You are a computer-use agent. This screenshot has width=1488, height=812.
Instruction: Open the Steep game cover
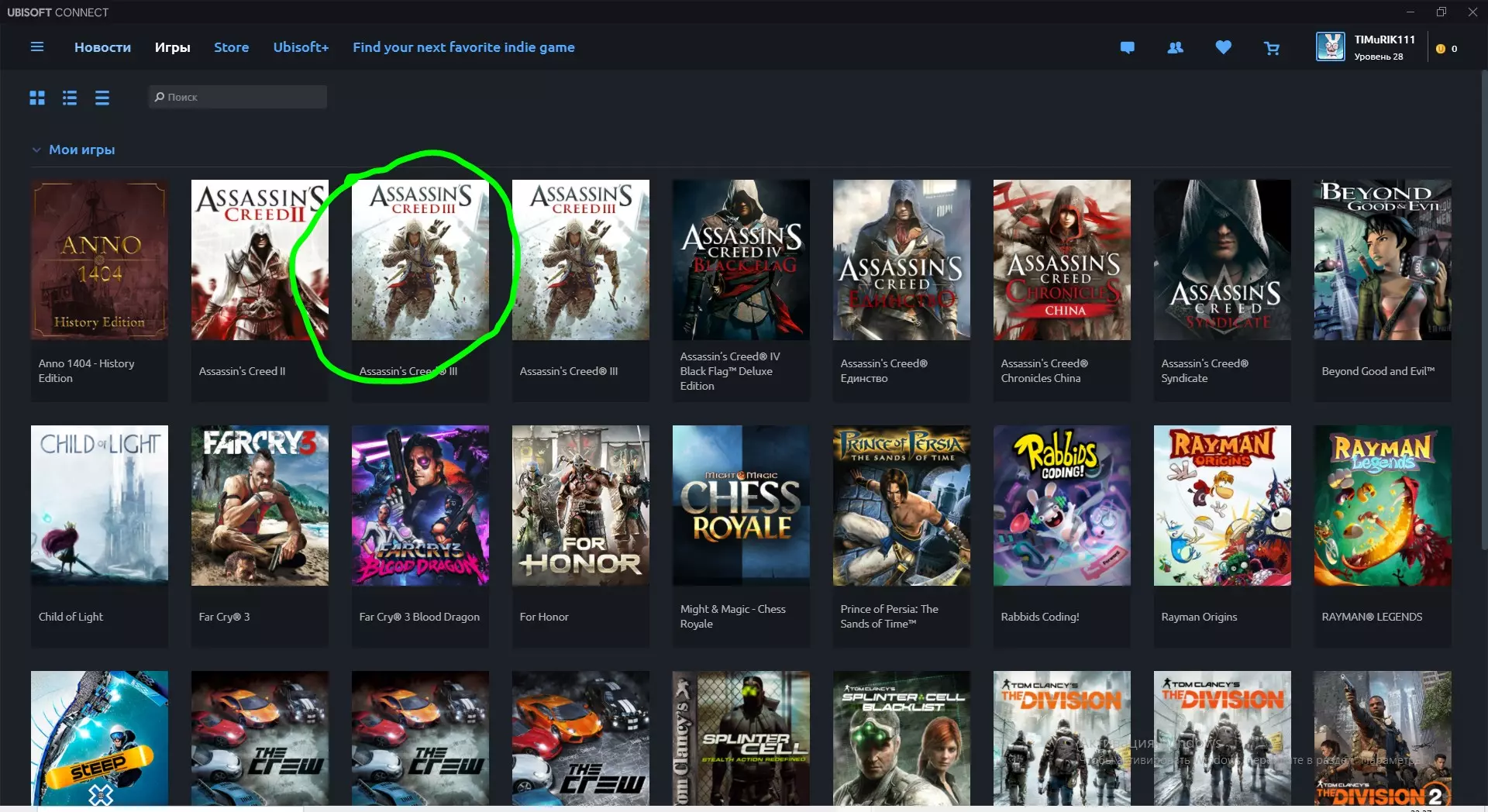(99, 738)
